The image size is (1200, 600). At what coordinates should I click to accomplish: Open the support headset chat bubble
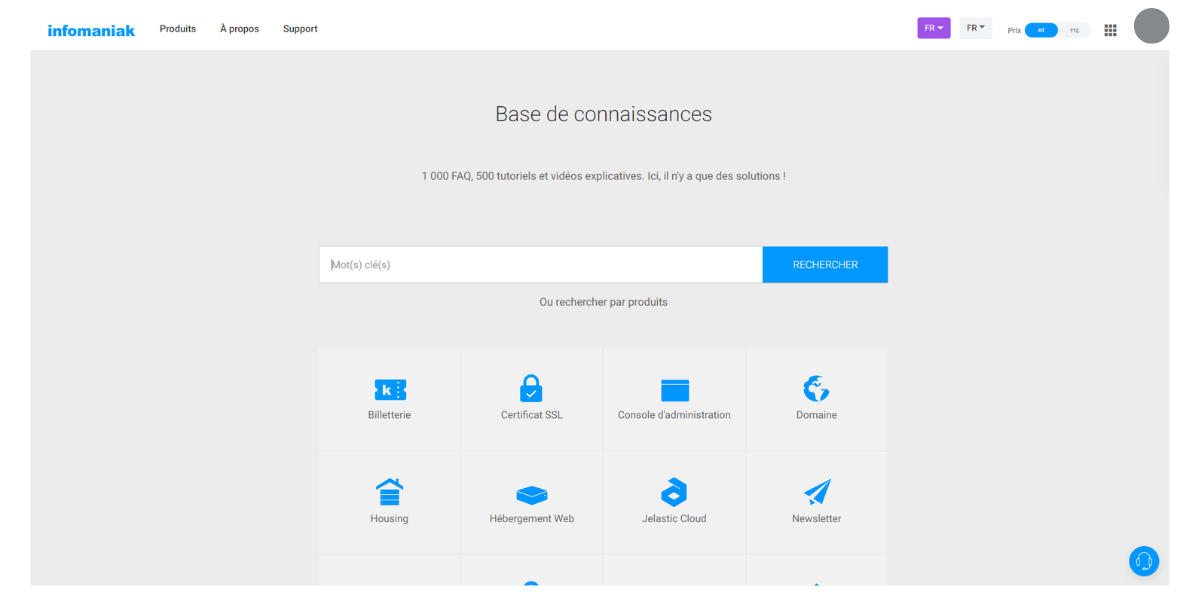(1144, 561)
